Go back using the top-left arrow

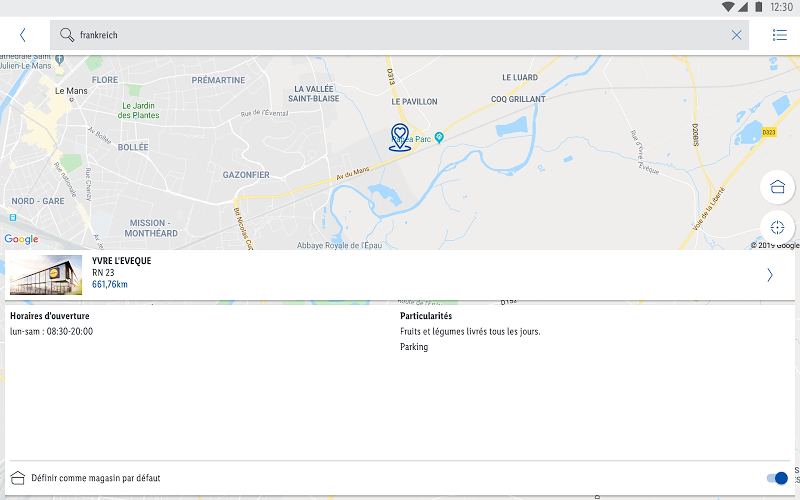point(22,35)
